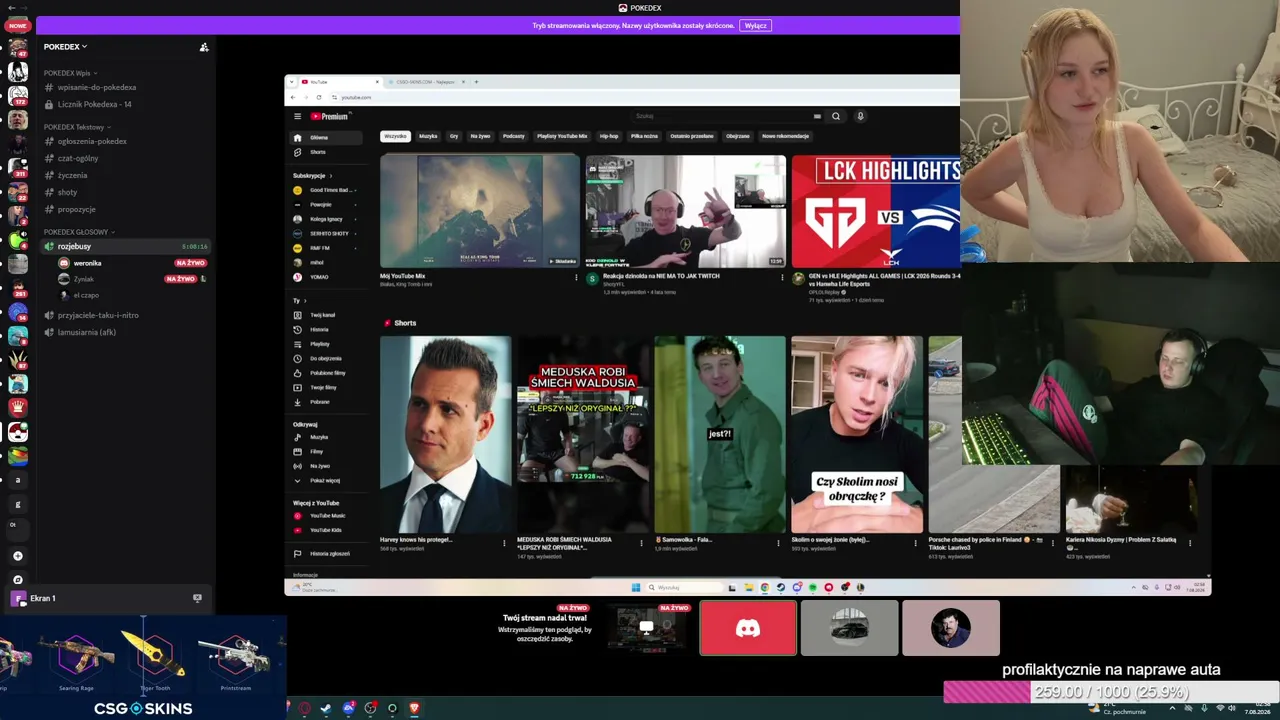Viewport: 1280px width, 720px height.
Task: Open the LCK Highlights video thumbnail
Action: (876, 211)
